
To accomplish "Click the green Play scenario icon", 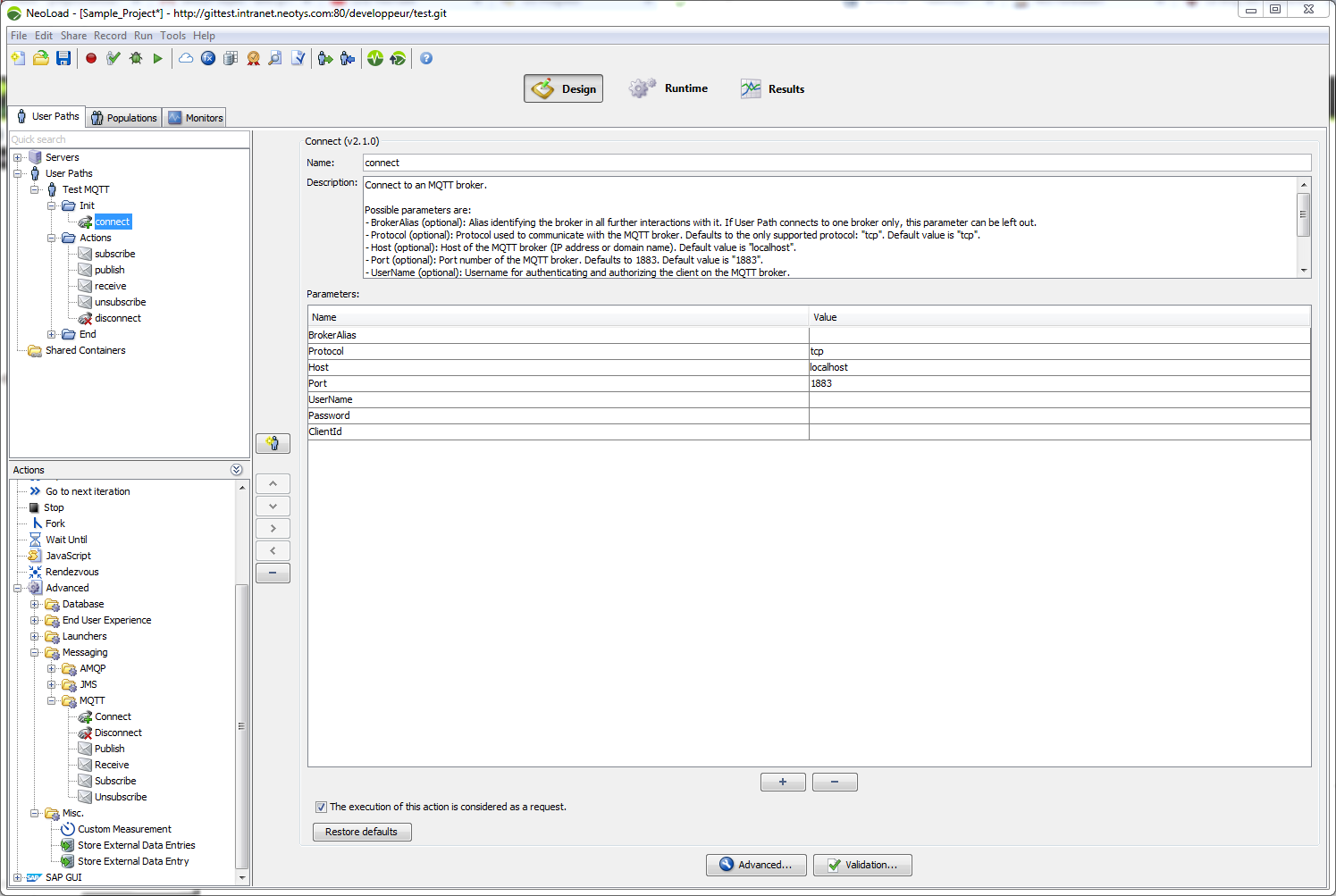I will tap(158, 58).
